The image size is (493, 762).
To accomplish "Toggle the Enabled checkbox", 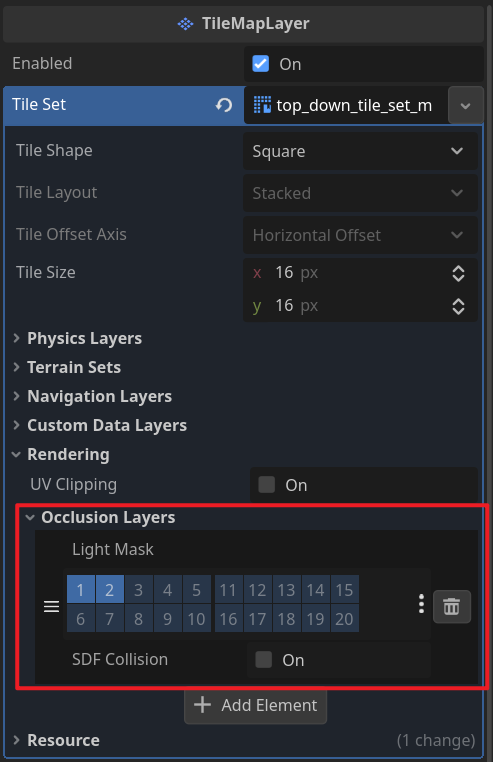I will click(x=261, y=64).
